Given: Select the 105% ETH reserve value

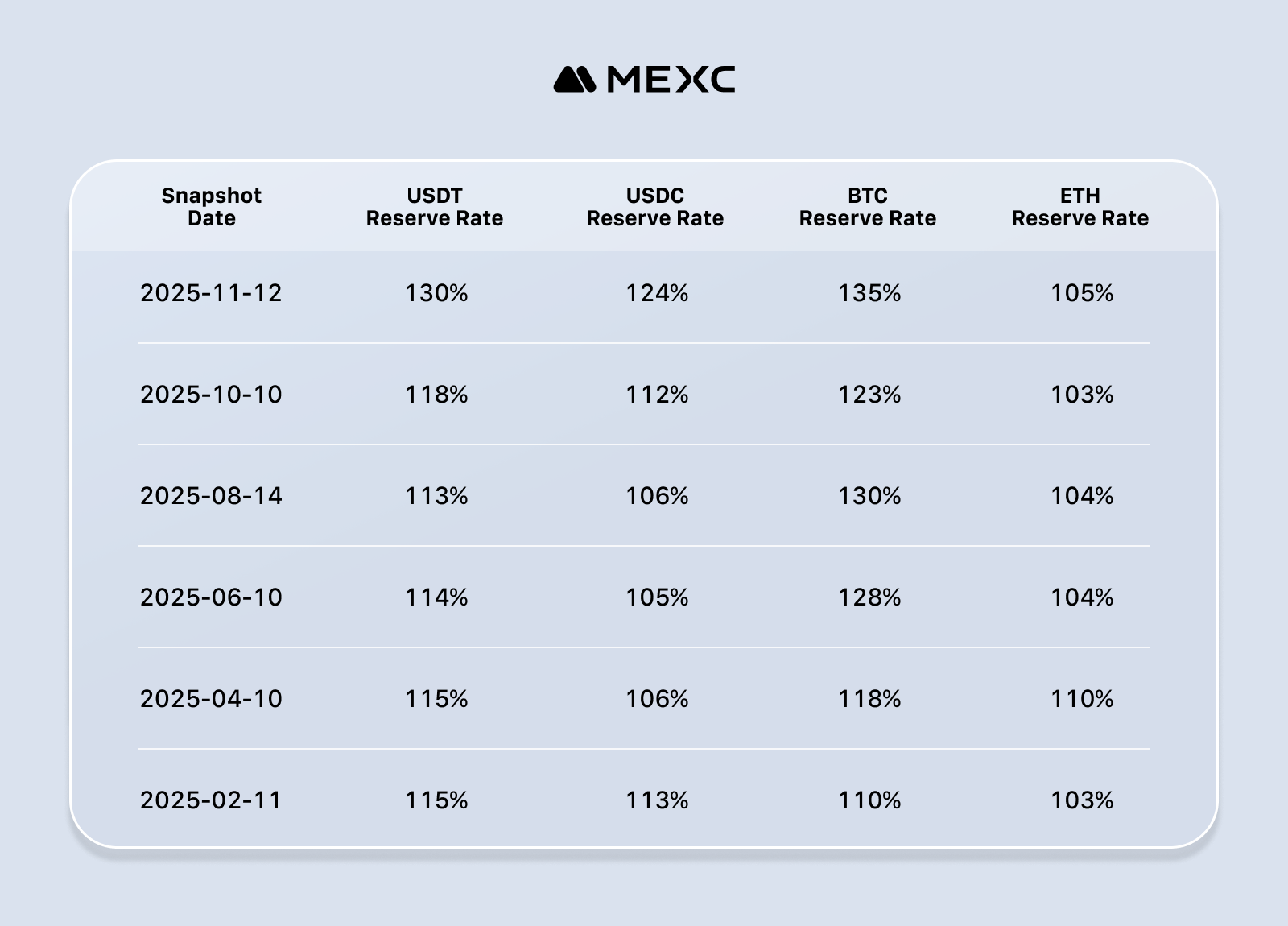Looking at the screenshot, I should (x=1082, y=293).
